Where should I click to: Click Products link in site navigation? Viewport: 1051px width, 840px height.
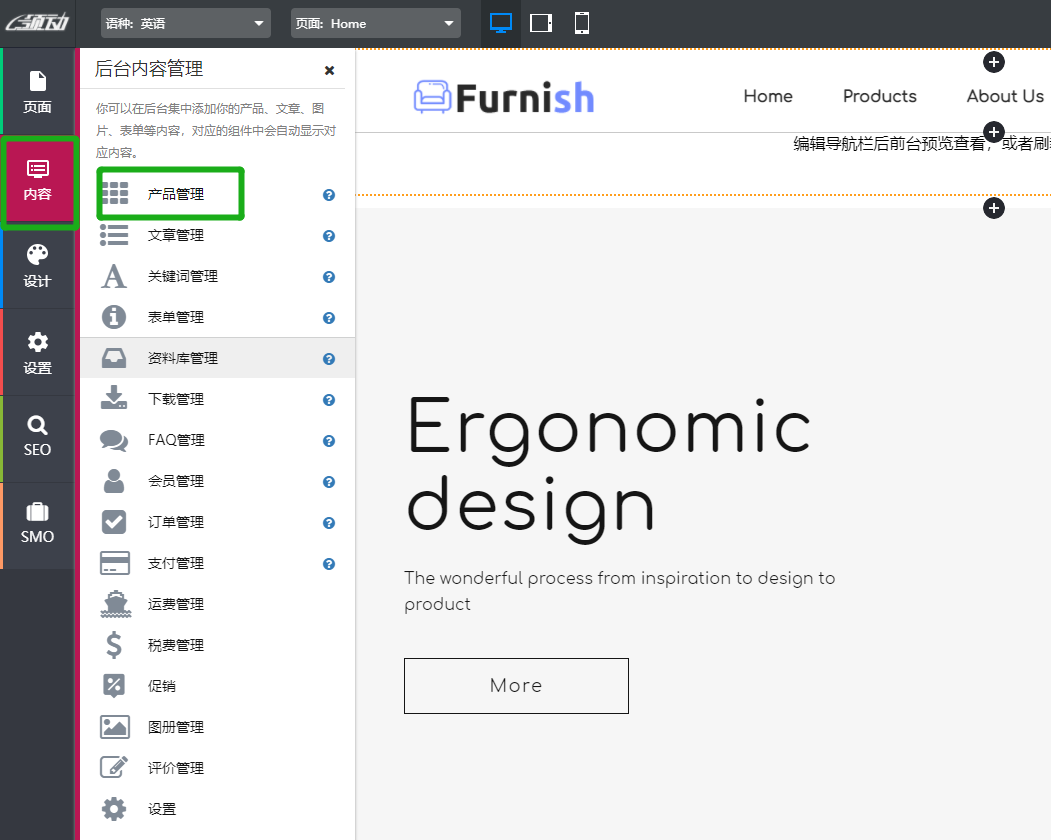[879, 96]
